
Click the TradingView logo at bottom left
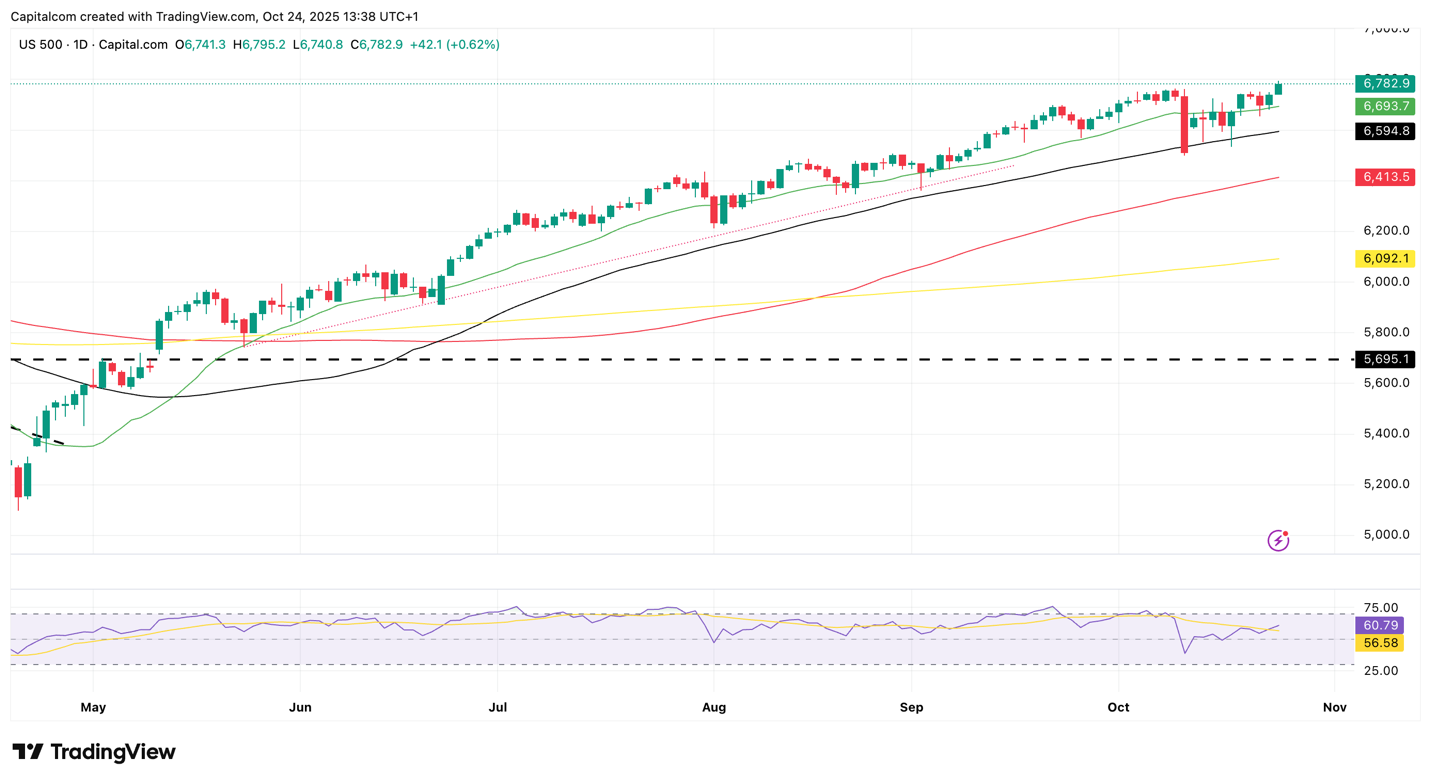(x=94, y=752)
